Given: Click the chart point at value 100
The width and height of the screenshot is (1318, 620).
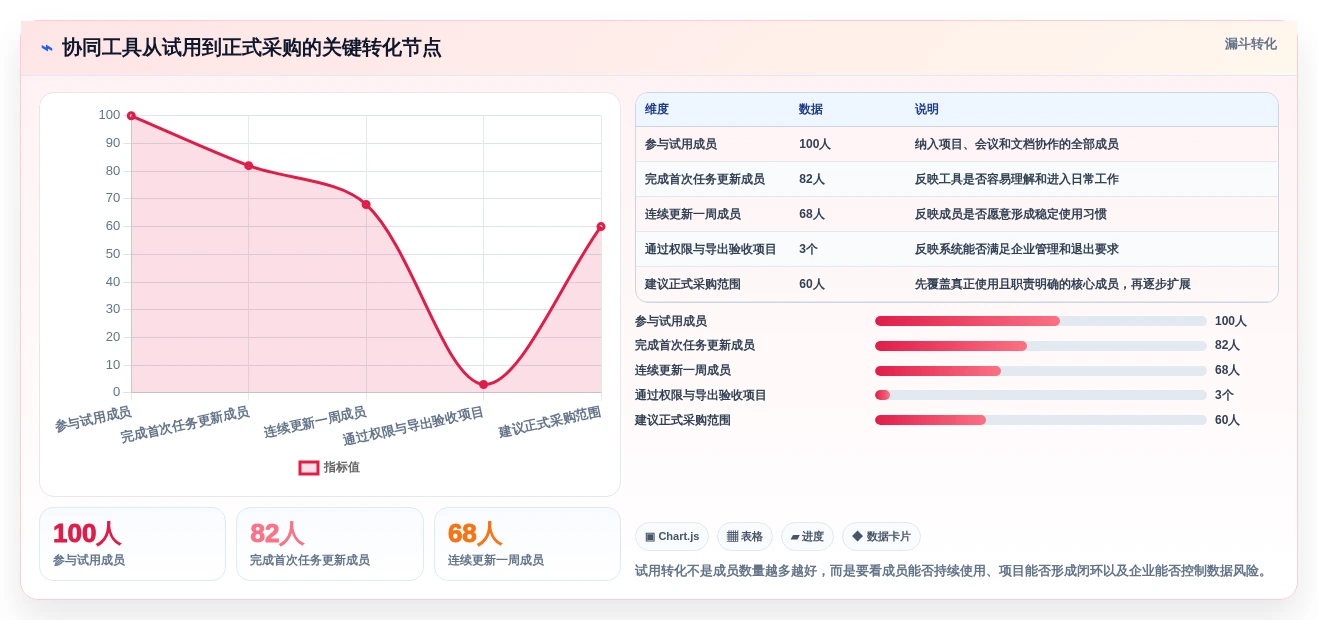Looking at the screenshot, I should pos(131,116).
